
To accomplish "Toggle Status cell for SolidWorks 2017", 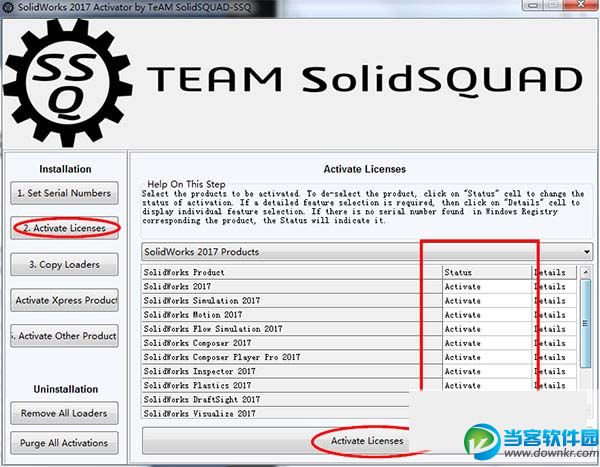I will click(x=487, y=287).
